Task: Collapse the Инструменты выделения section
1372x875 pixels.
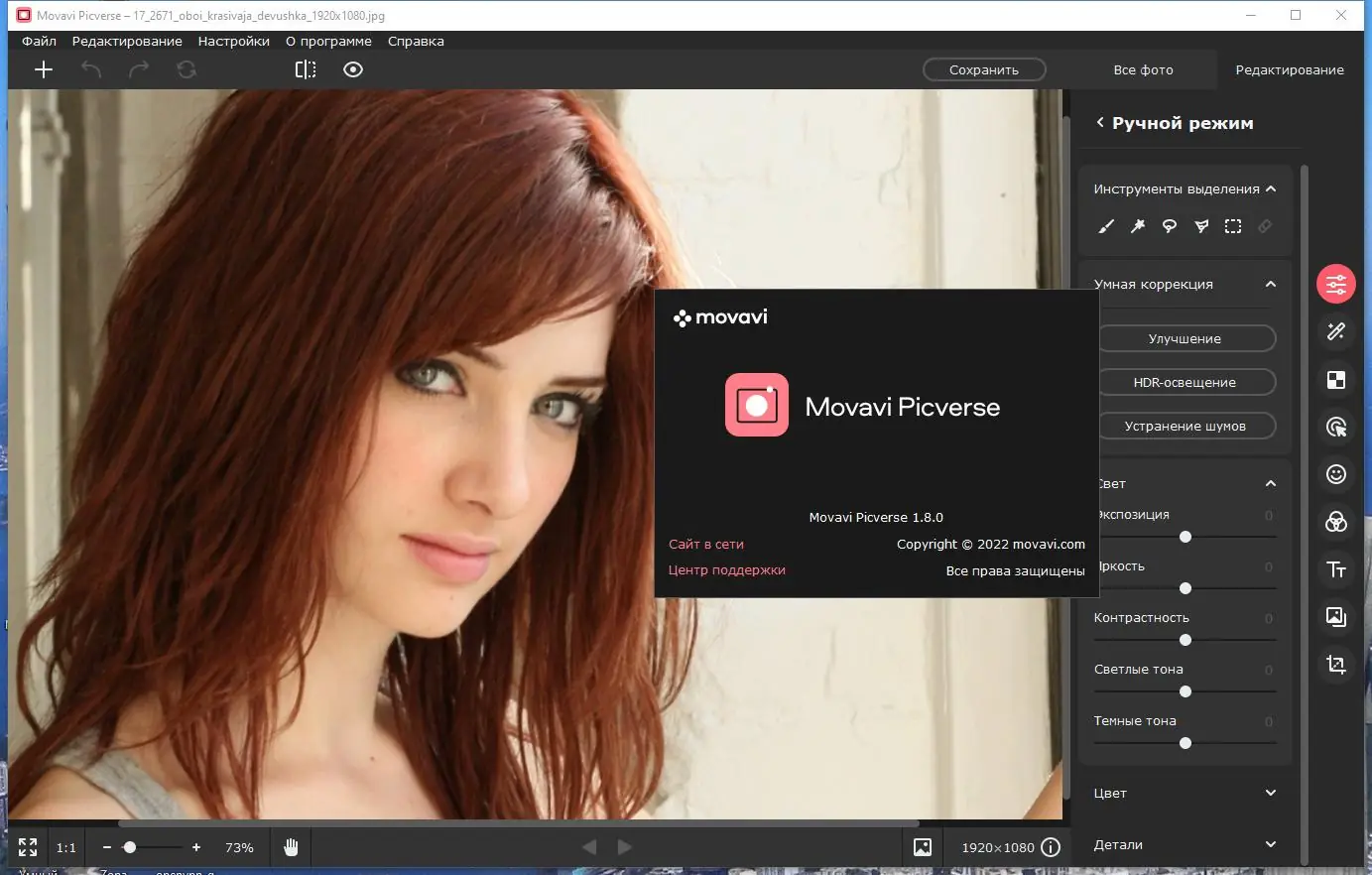Action: (1271, 188)
